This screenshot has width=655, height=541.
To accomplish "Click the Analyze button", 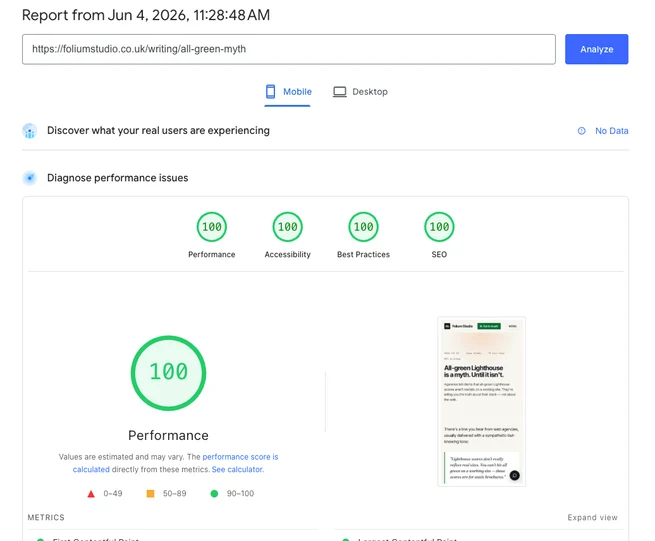I will pos(596,49).
